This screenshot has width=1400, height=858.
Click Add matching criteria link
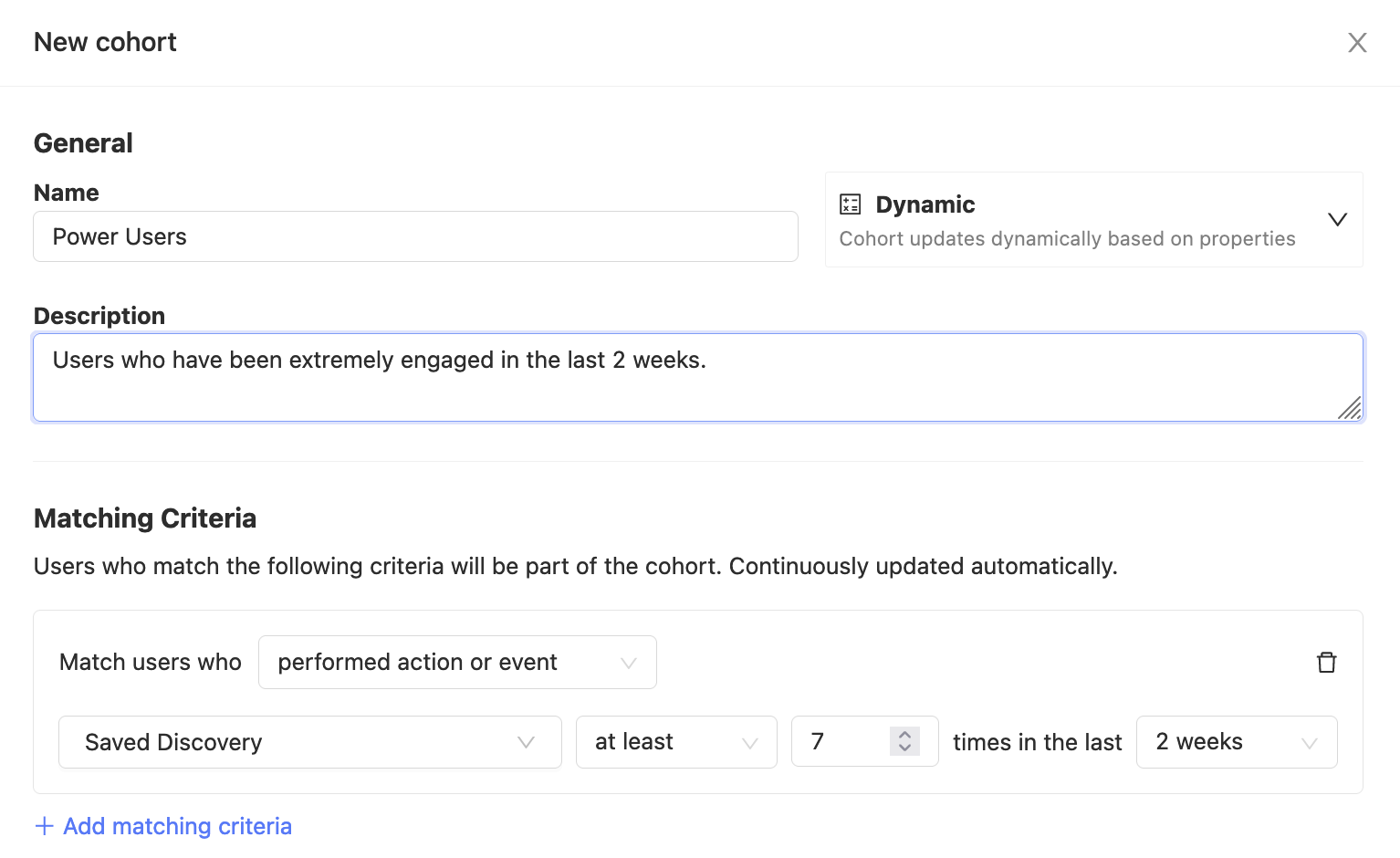pos(163,826)
